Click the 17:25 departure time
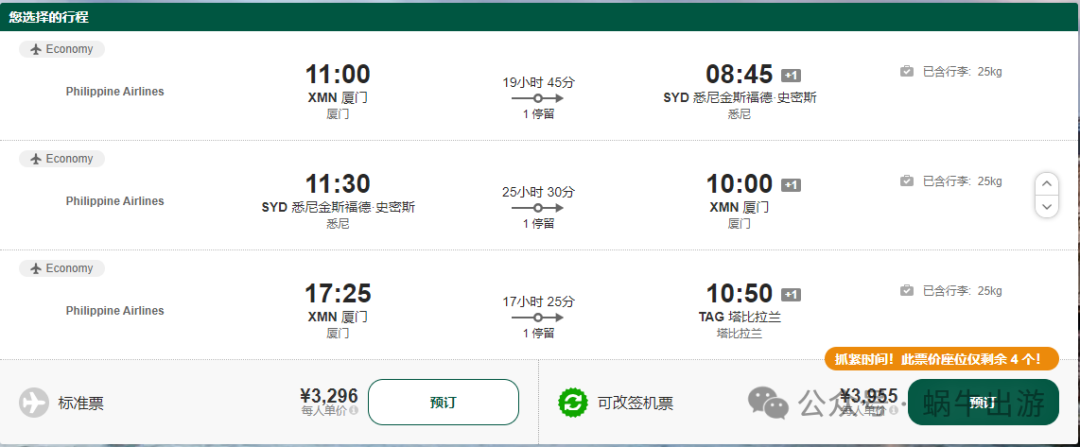The width and height of the screenshot is (1080, 447). pos(338,293)
